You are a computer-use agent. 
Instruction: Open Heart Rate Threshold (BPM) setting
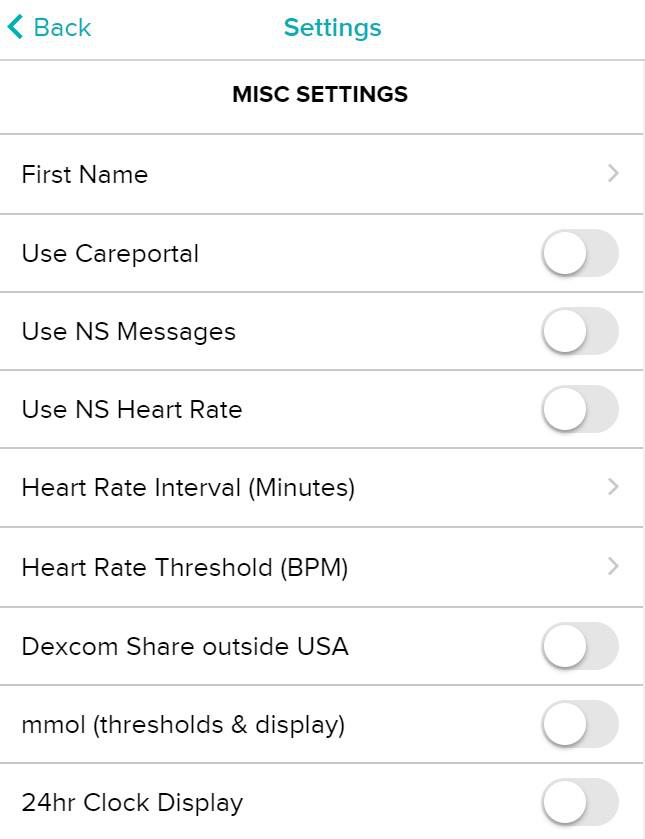click(322, 567)
